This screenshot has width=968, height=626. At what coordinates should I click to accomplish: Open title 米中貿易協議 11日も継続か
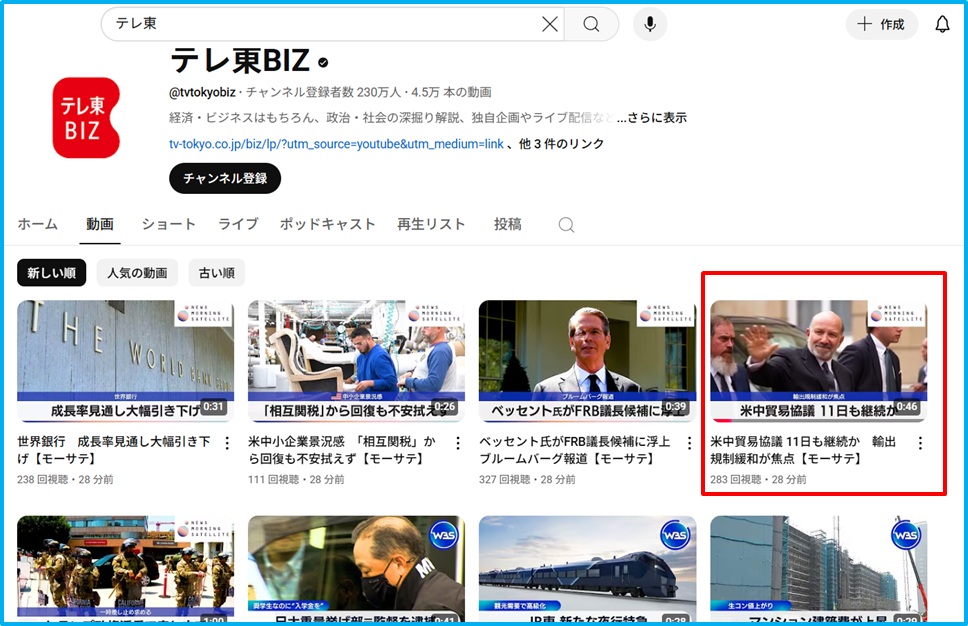(x=803, y=450)
